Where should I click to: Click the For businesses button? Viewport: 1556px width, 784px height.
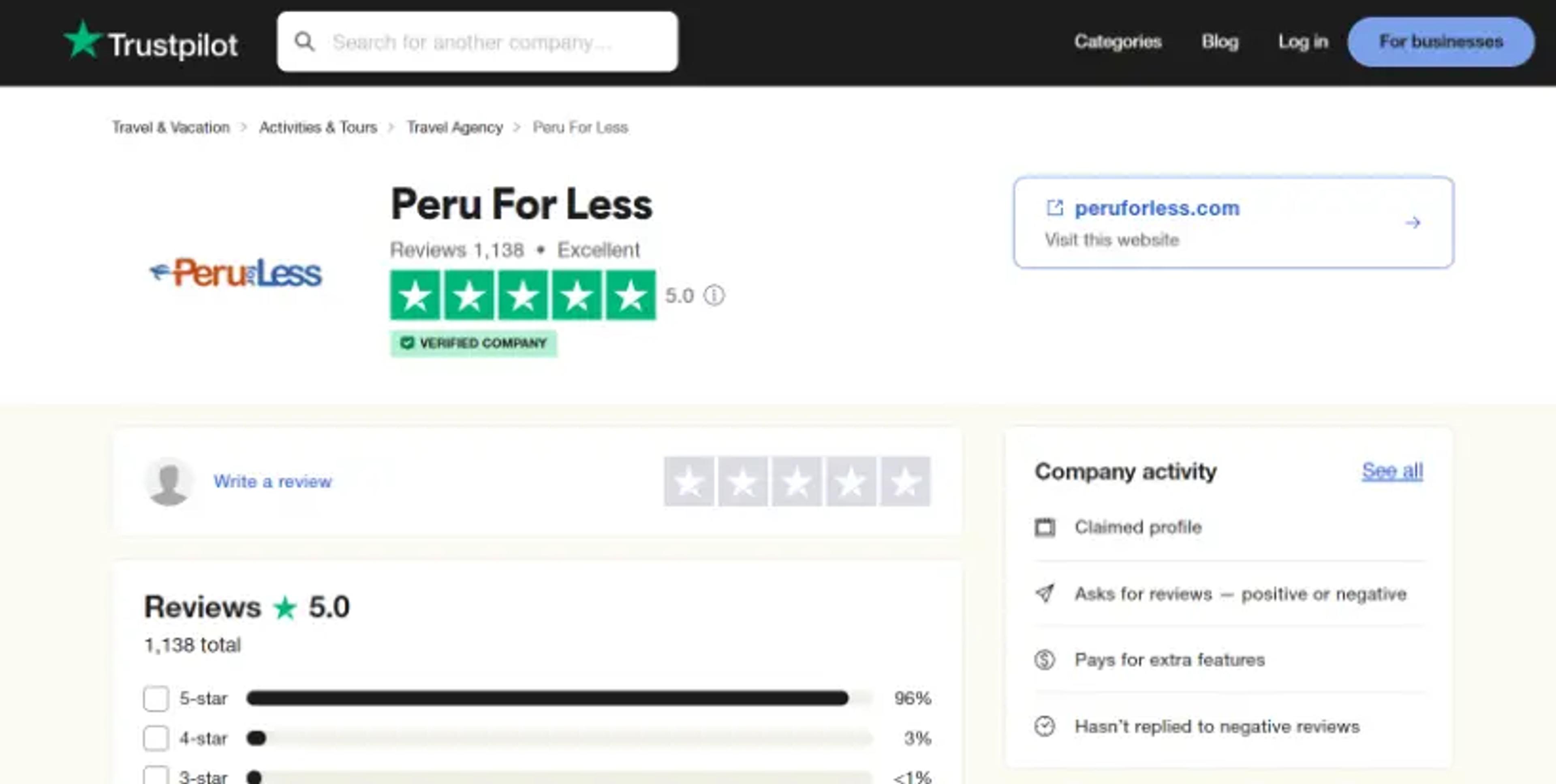click(1441, 42)
